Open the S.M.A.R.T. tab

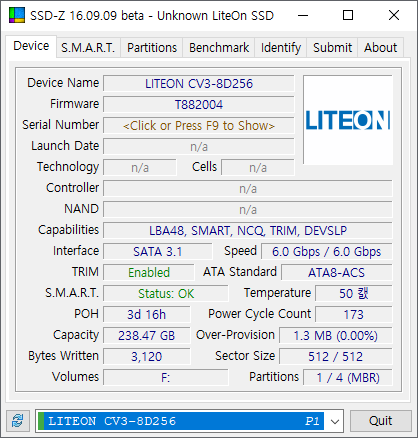pyautogui.click(x=88, y=48)
